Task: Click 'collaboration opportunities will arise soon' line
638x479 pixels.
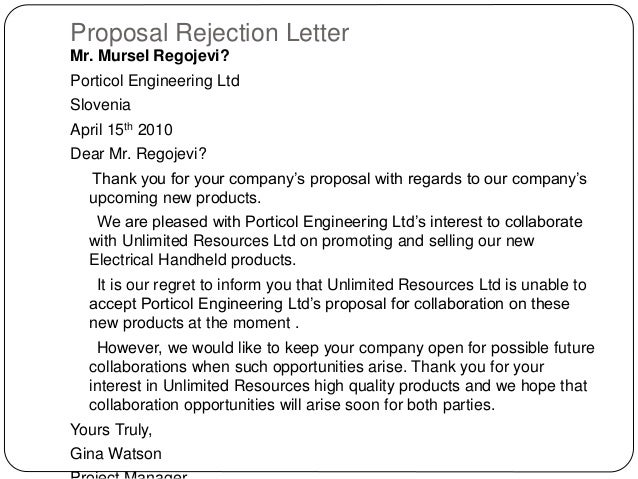Action: click(x=292, y=405)
